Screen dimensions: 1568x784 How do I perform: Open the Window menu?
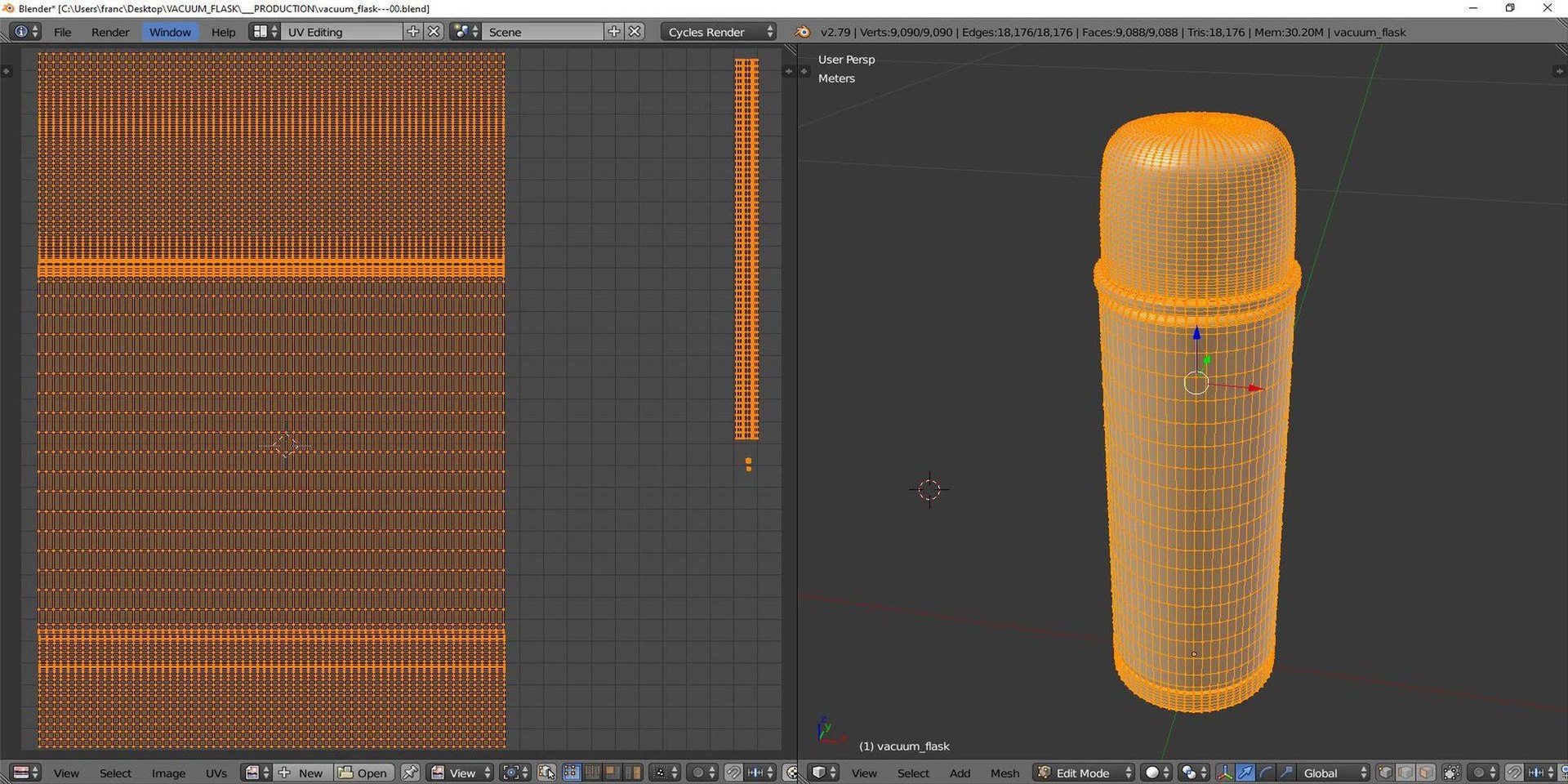170,32
